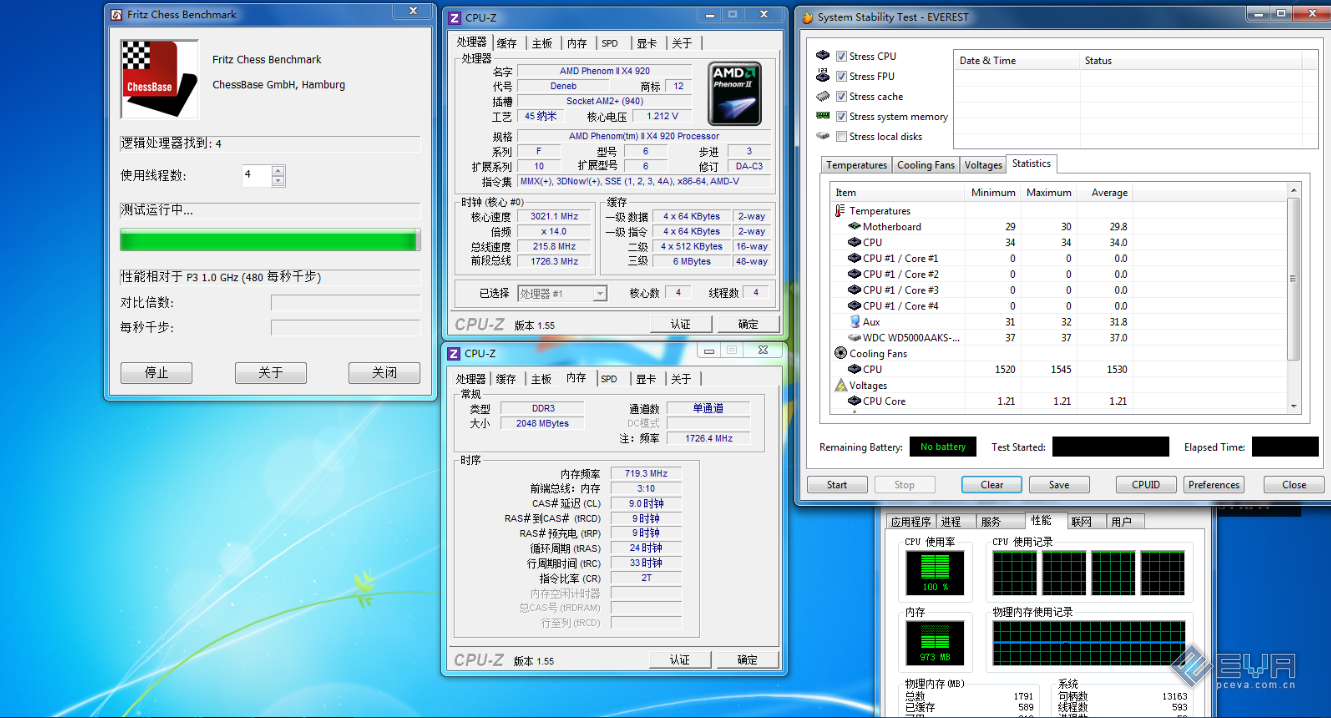Click the Temperatures thermometer icon in list
The width and height of the screenshot is (1331, 718).
[x=840, y=211]
